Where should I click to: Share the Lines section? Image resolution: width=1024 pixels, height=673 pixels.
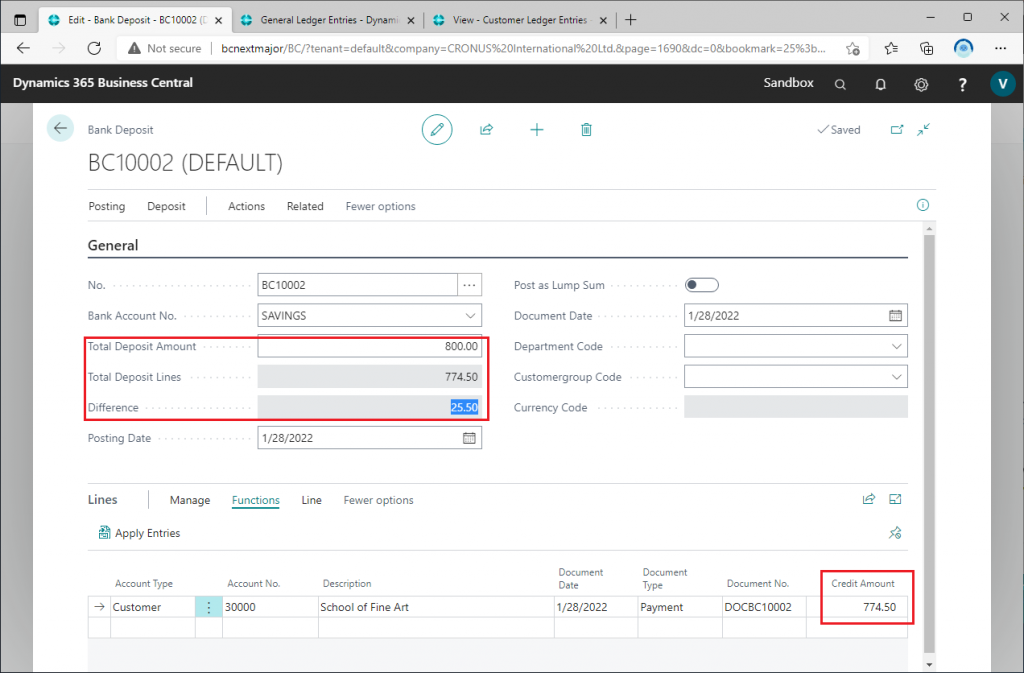point(869,499)
